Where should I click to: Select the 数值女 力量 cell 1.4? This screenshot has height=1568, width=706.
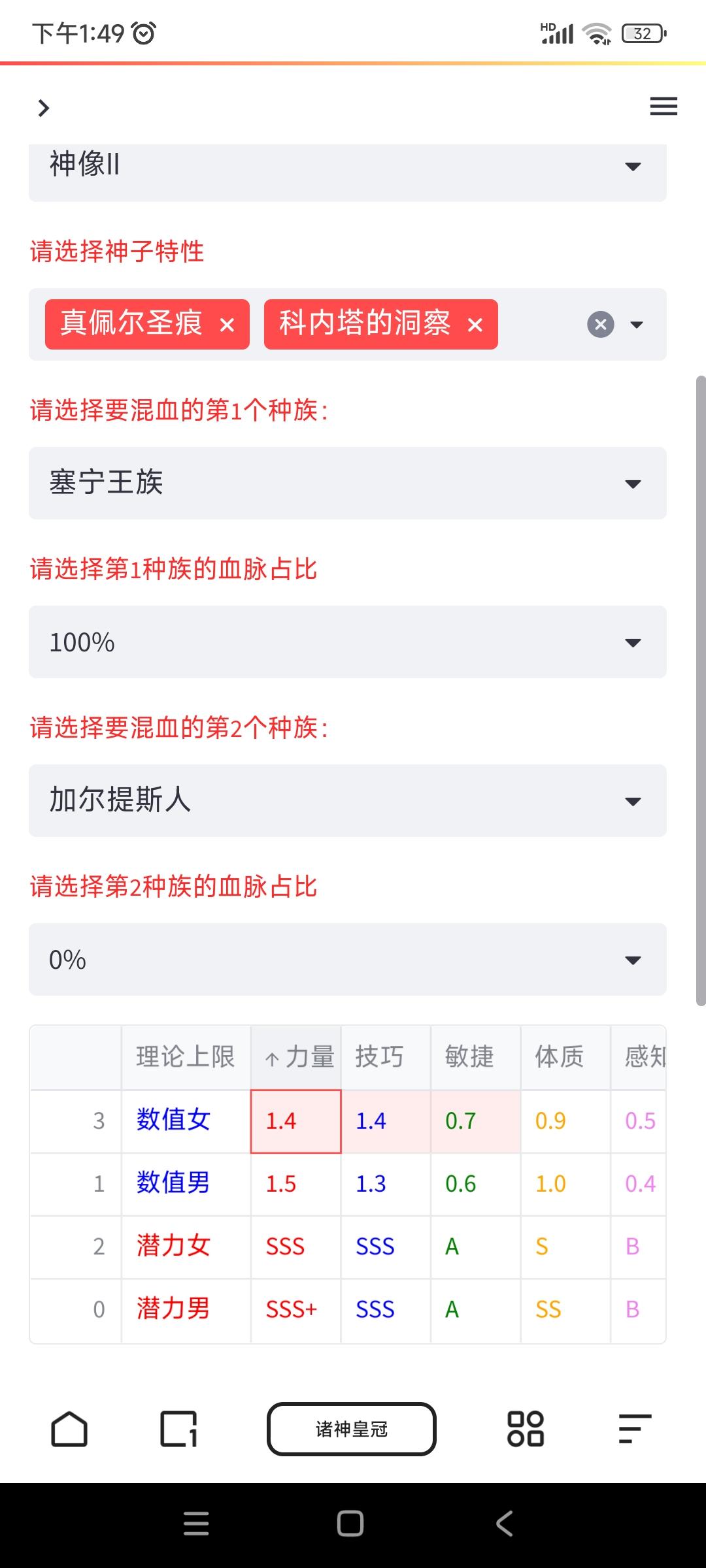296,1121
